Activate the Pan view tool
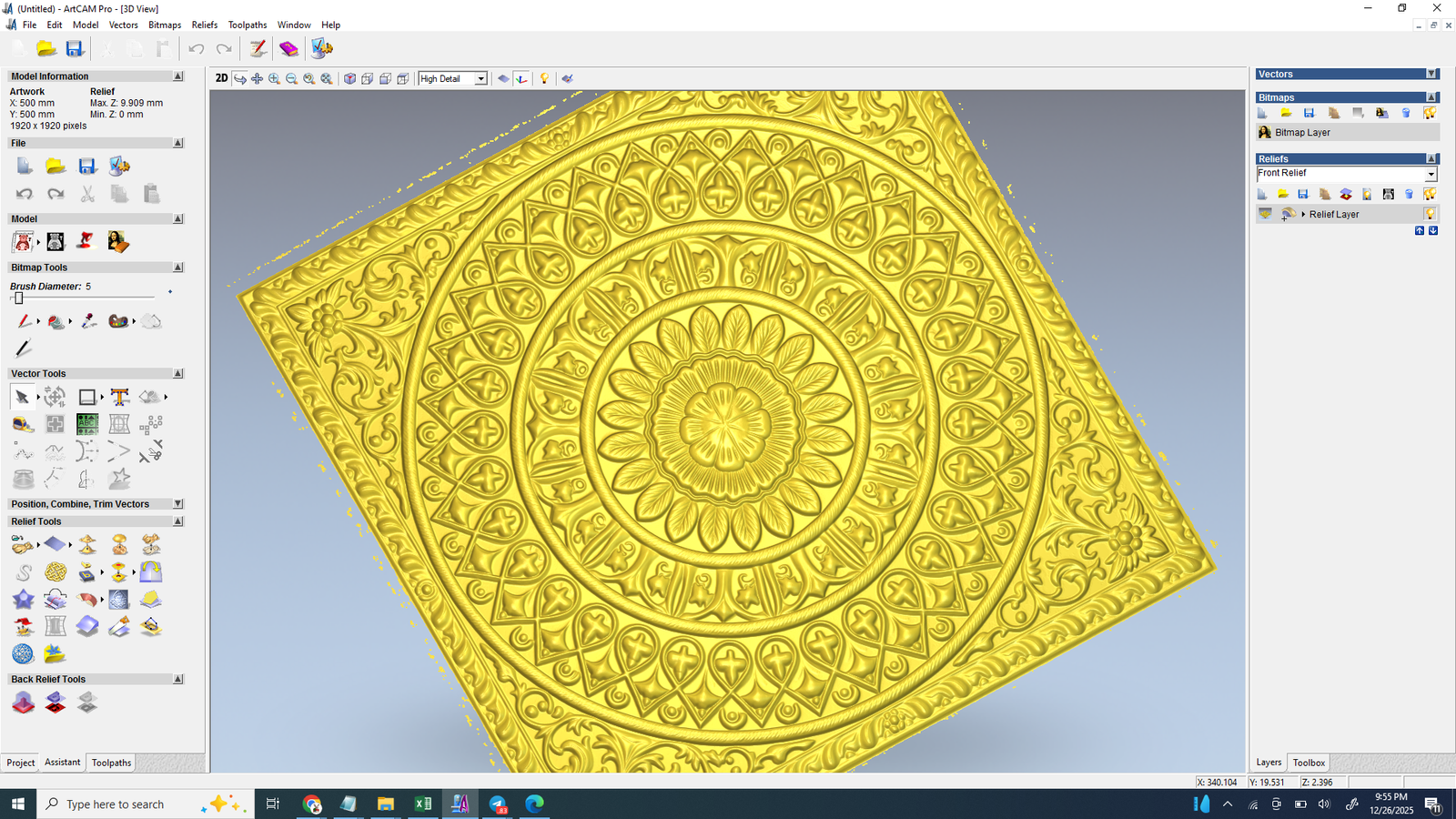 pos(257,78)
